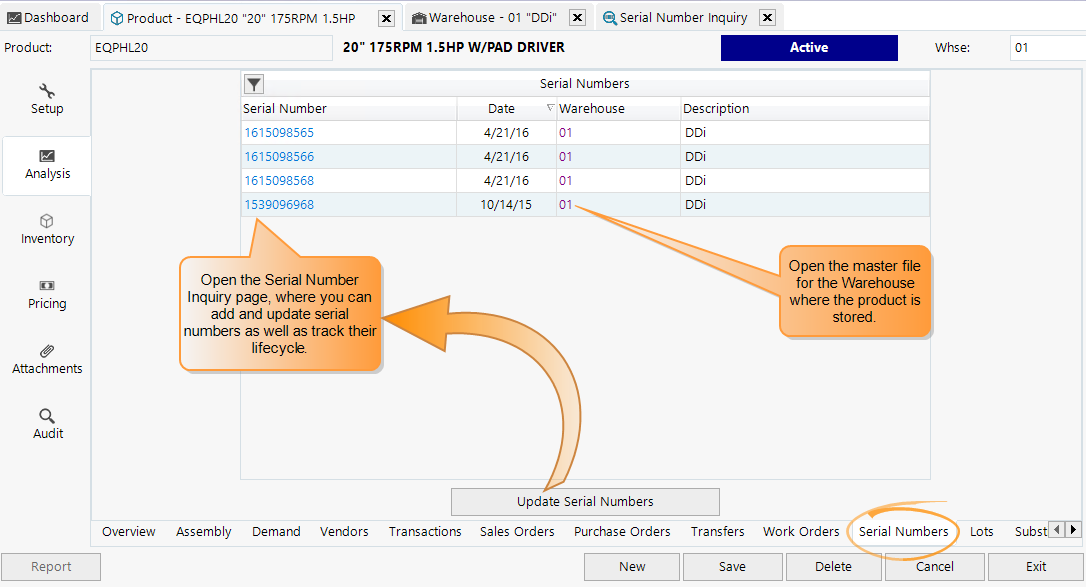The image size is (1086, 587).
Task: Click the Save button
Action: [x=732, y=566]
